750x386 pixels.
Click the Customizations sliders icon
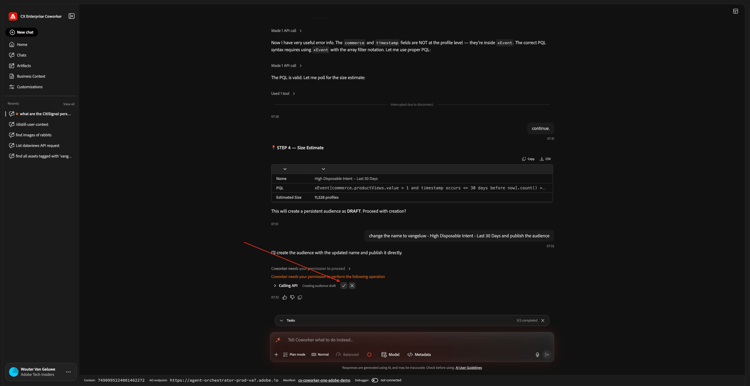tap(11, 87)
